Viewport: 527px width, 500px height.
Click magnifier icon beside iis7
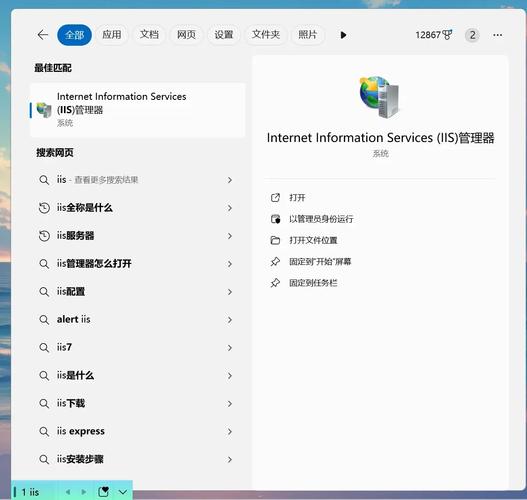[44, 347]
